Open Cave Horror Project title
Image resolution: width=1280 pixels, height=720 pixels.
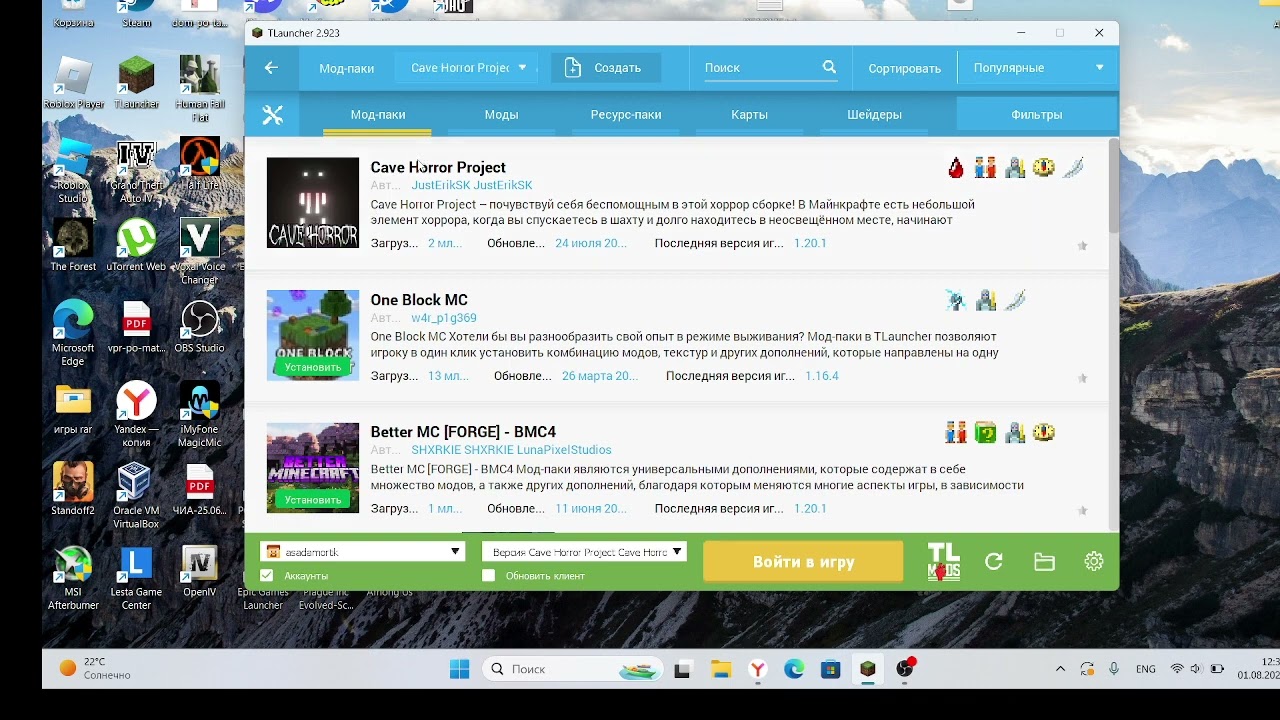438,167
